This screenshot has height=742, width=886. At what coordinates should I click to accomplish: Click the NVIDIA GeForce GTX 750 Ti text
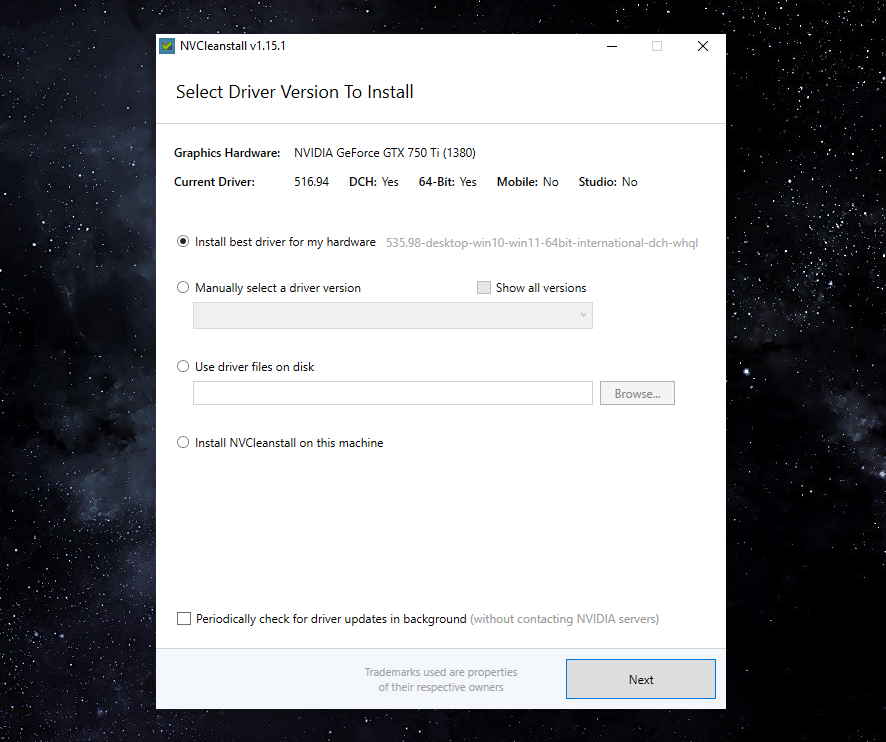385,153
